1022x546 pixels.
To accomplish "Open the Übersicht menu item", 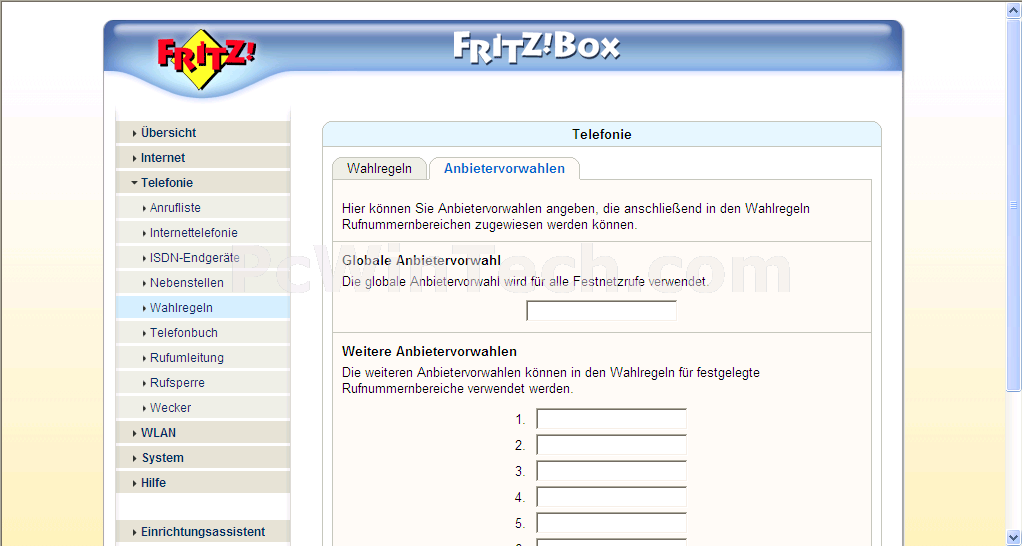I will pyautogui.click(x=203, y=132).
